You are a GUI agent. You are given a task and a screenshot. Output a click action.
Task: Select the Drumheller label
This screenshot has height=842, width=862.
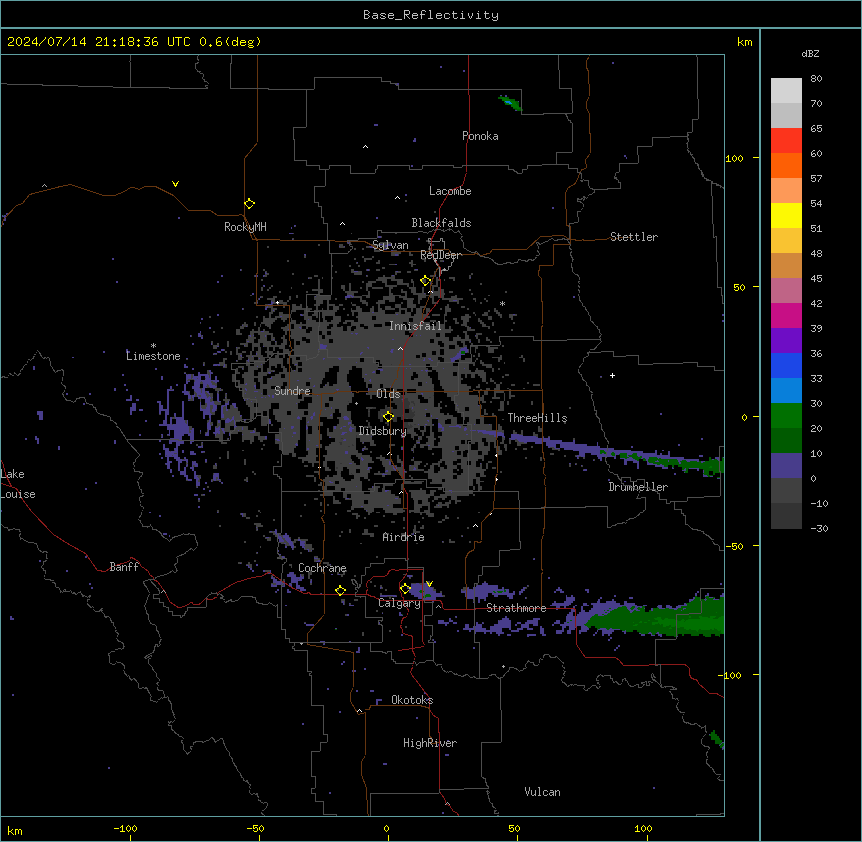click(x=638, y=487)
